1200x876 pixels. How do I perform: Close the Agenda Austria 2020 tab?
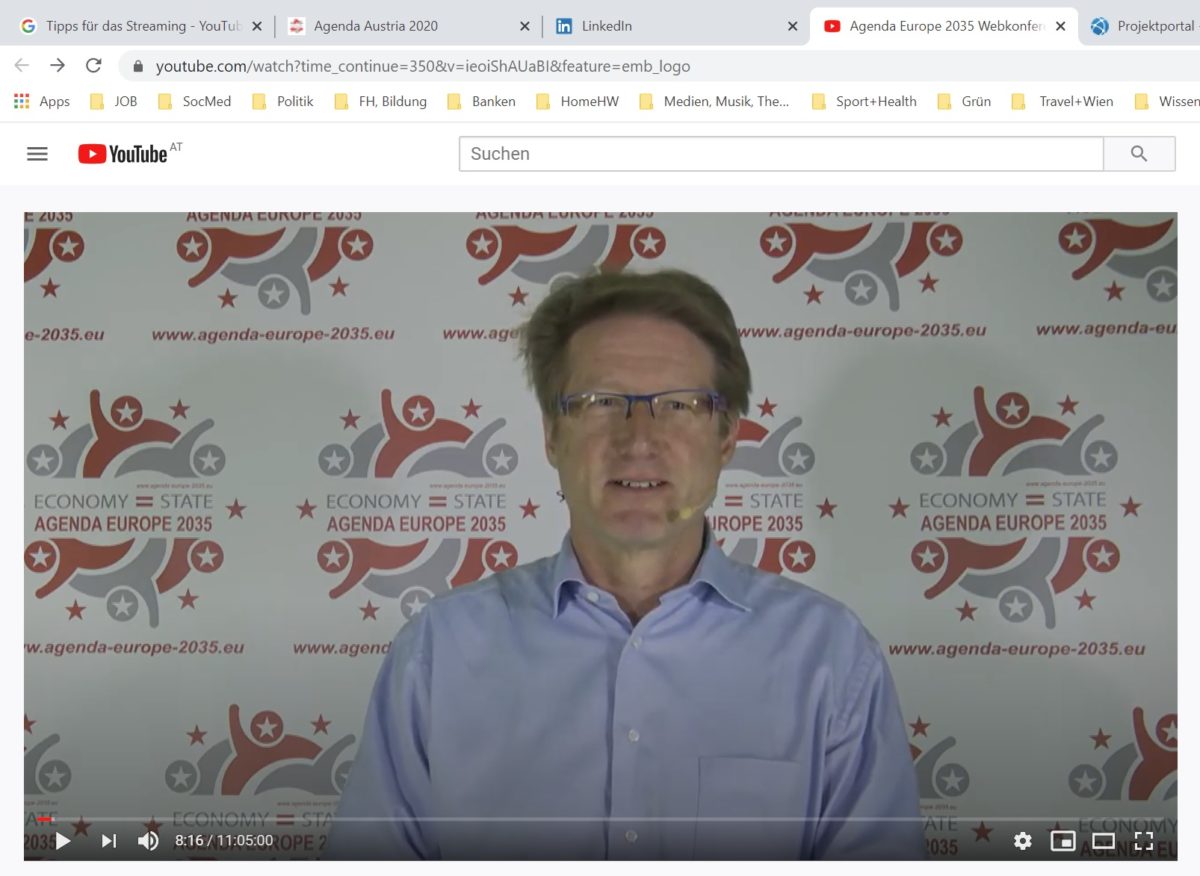point(525,26)
